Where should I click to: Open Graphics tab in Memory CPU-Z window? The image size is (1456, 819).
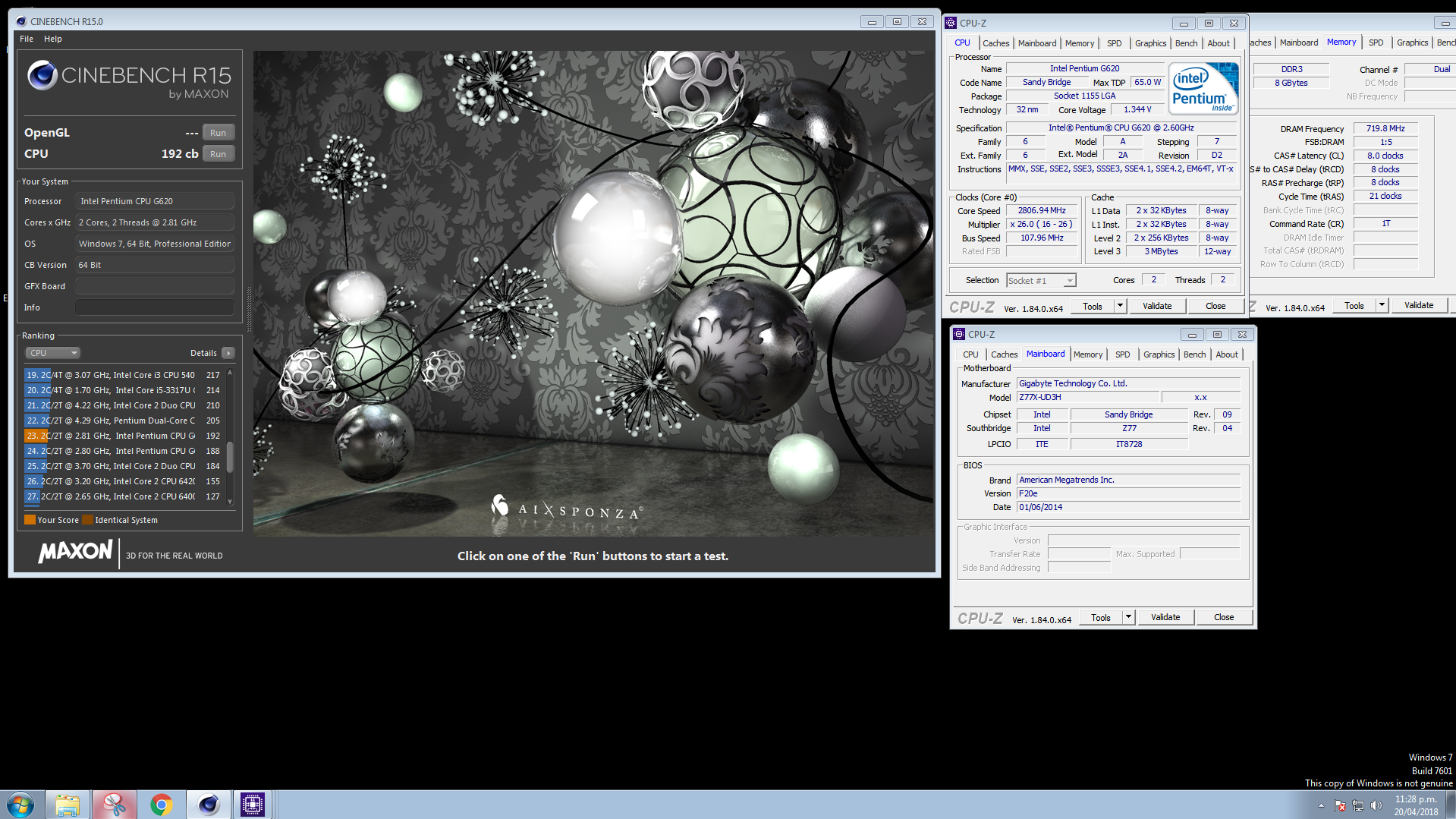(1412, 43)
